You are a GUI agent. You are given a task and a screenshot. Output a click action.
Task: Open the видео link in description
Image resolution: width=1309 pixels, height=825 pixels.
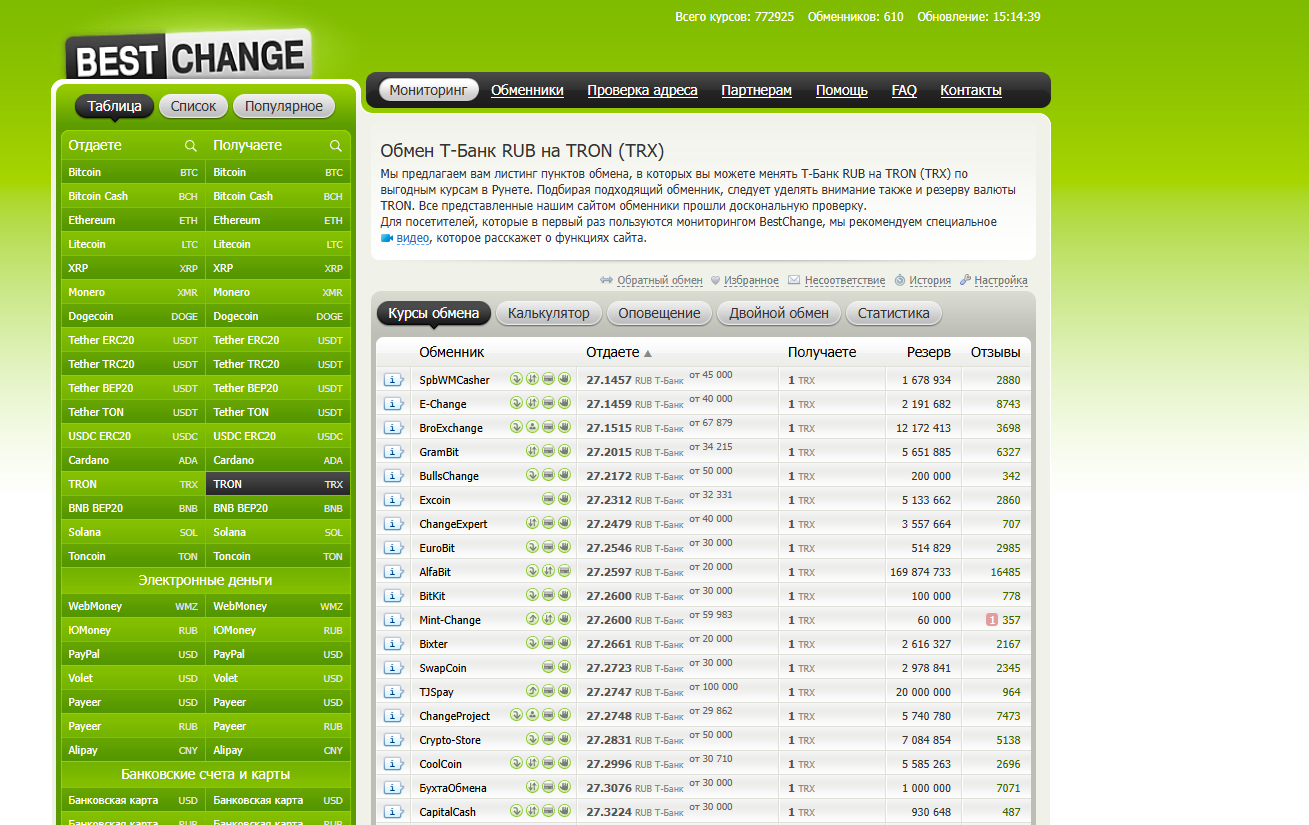[412, 238]
